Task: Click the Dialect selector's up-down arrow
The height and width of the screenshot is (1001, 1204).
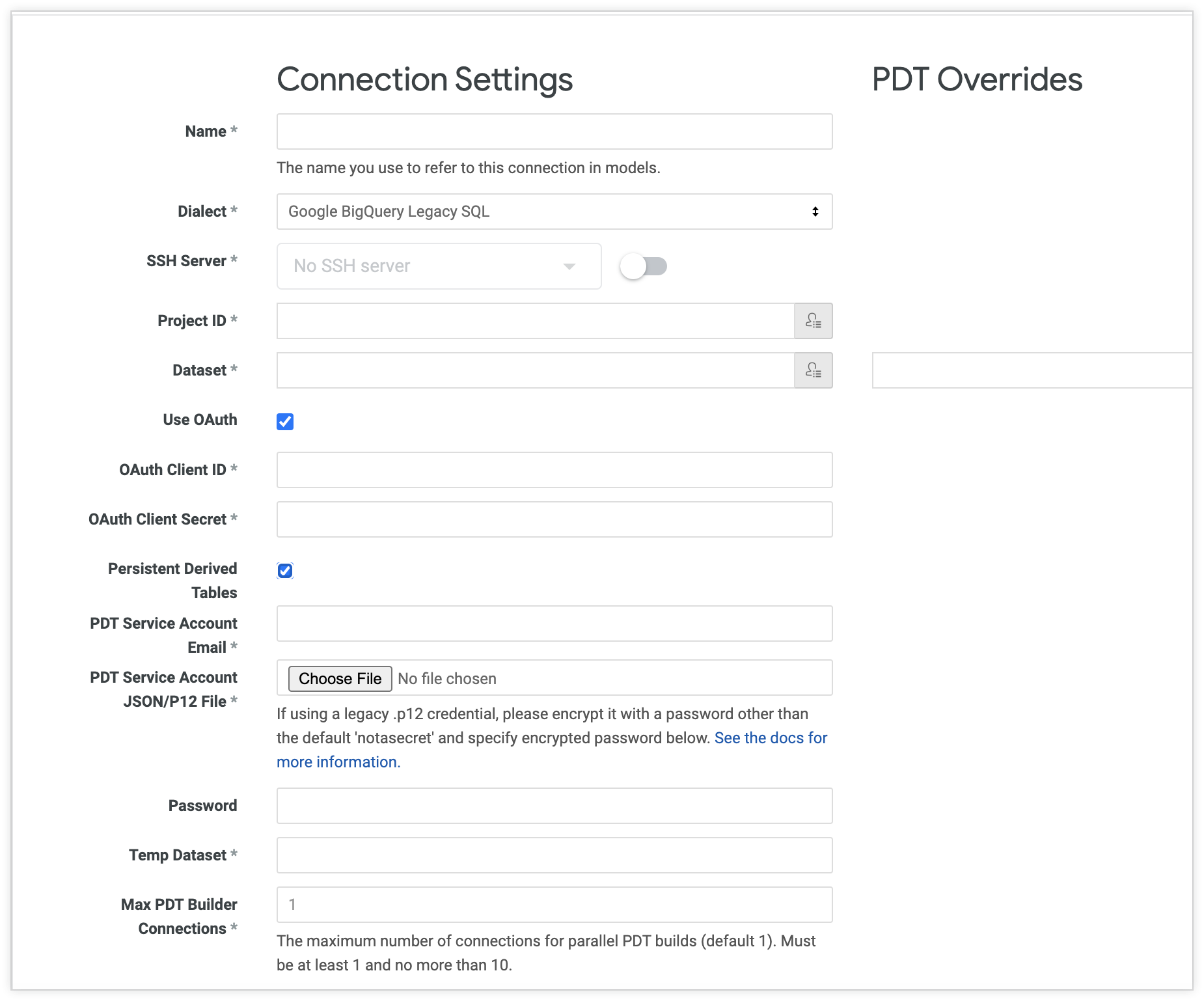Action: pyautogui.click(x=815, y=212)
